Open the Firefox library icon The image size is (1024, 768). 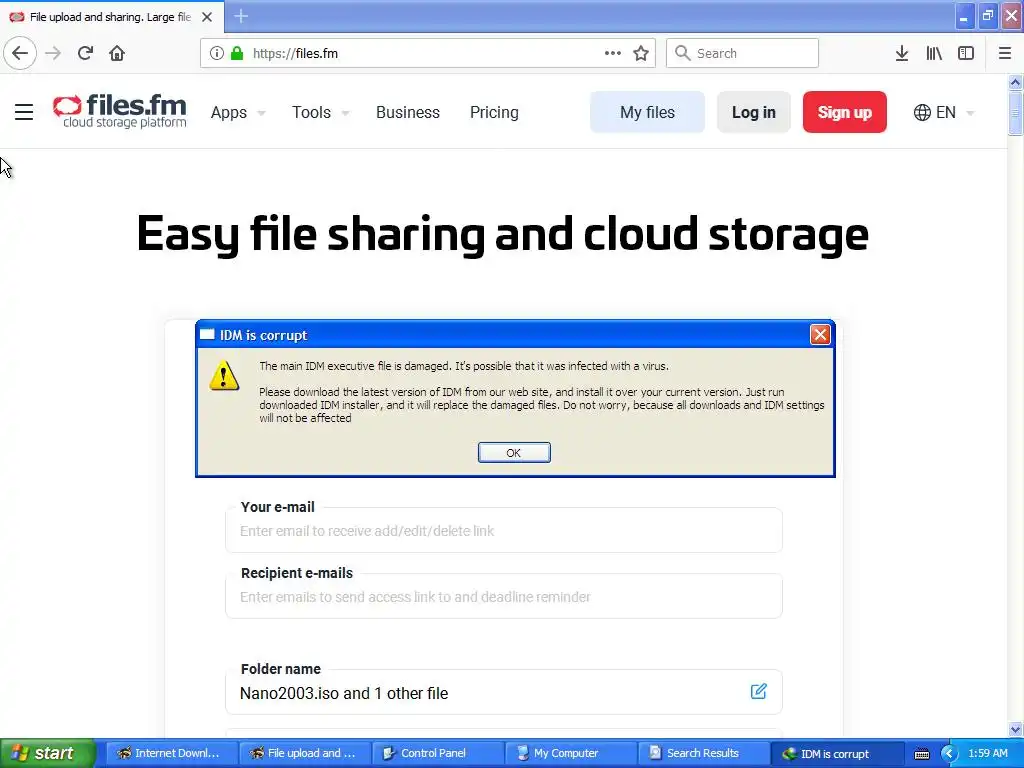coord(934,54)
